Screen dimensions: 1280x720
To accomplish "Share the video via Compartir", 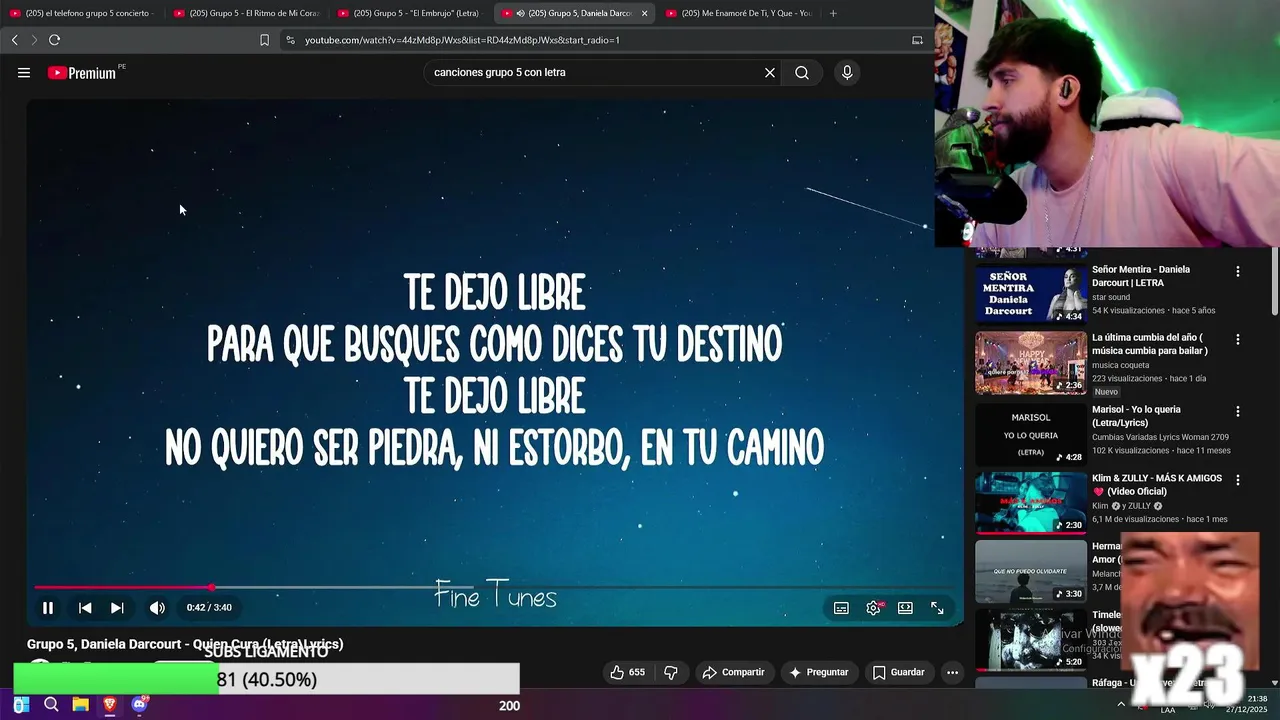I will click(x=733, y=672).
